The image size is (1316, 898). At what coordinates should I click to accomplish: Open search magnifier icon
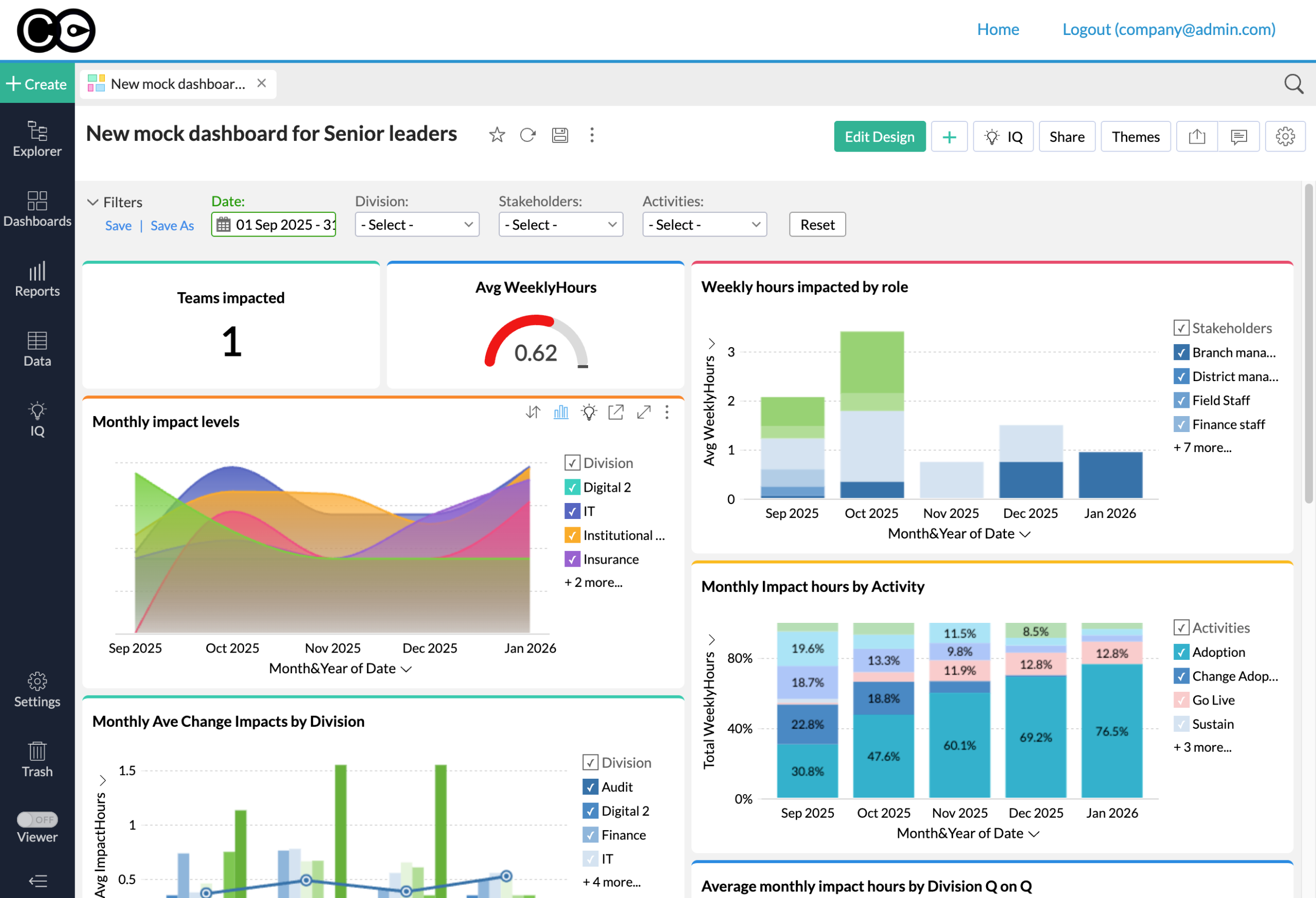tap(1293, 84)
